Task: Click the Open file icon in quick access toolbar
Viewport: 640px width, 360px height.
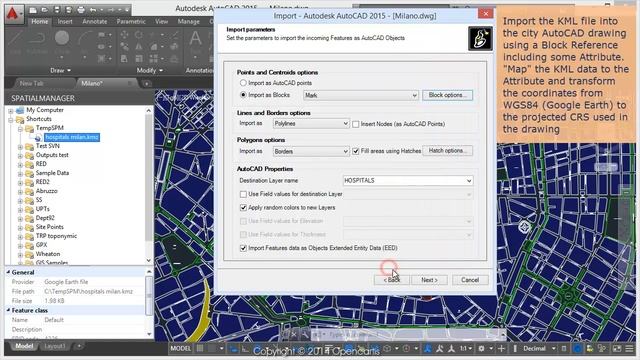Action: pos(44,10)
